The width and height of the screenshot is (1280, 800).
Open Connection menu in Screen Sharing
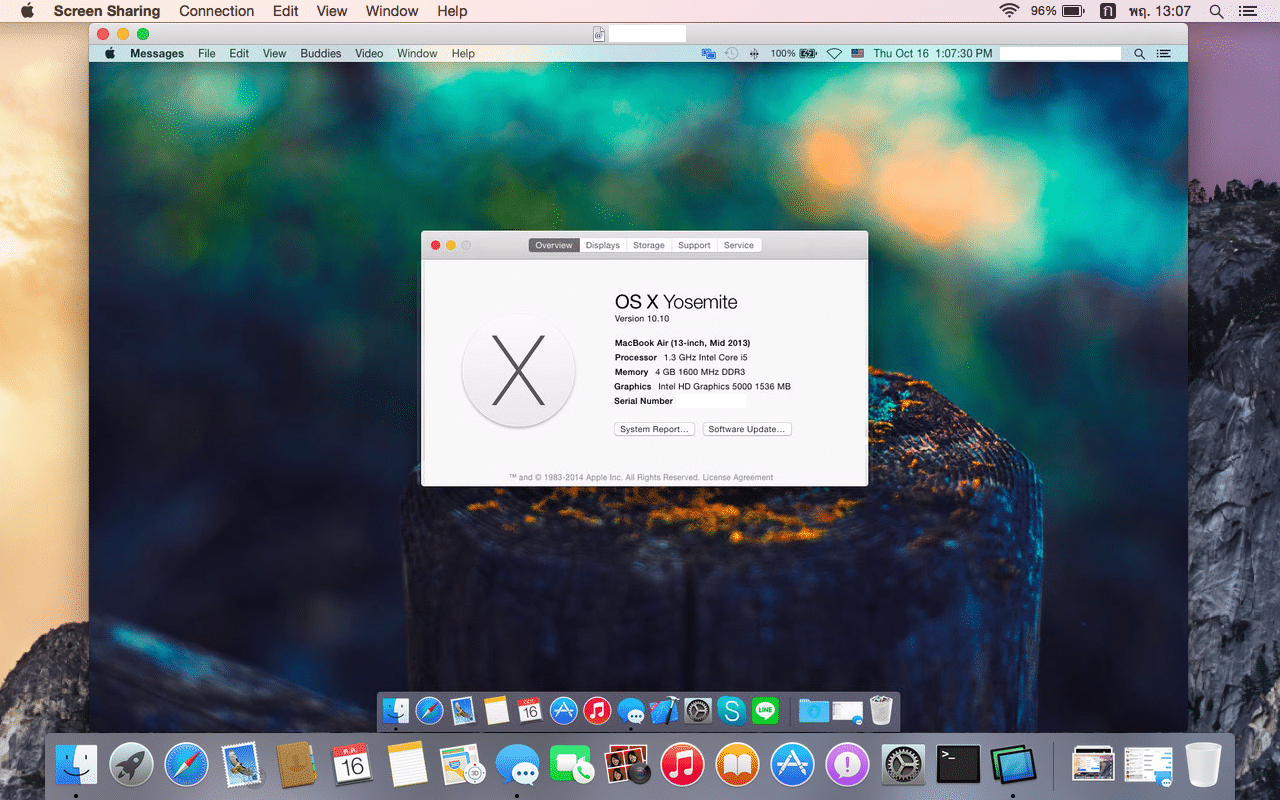217,11
